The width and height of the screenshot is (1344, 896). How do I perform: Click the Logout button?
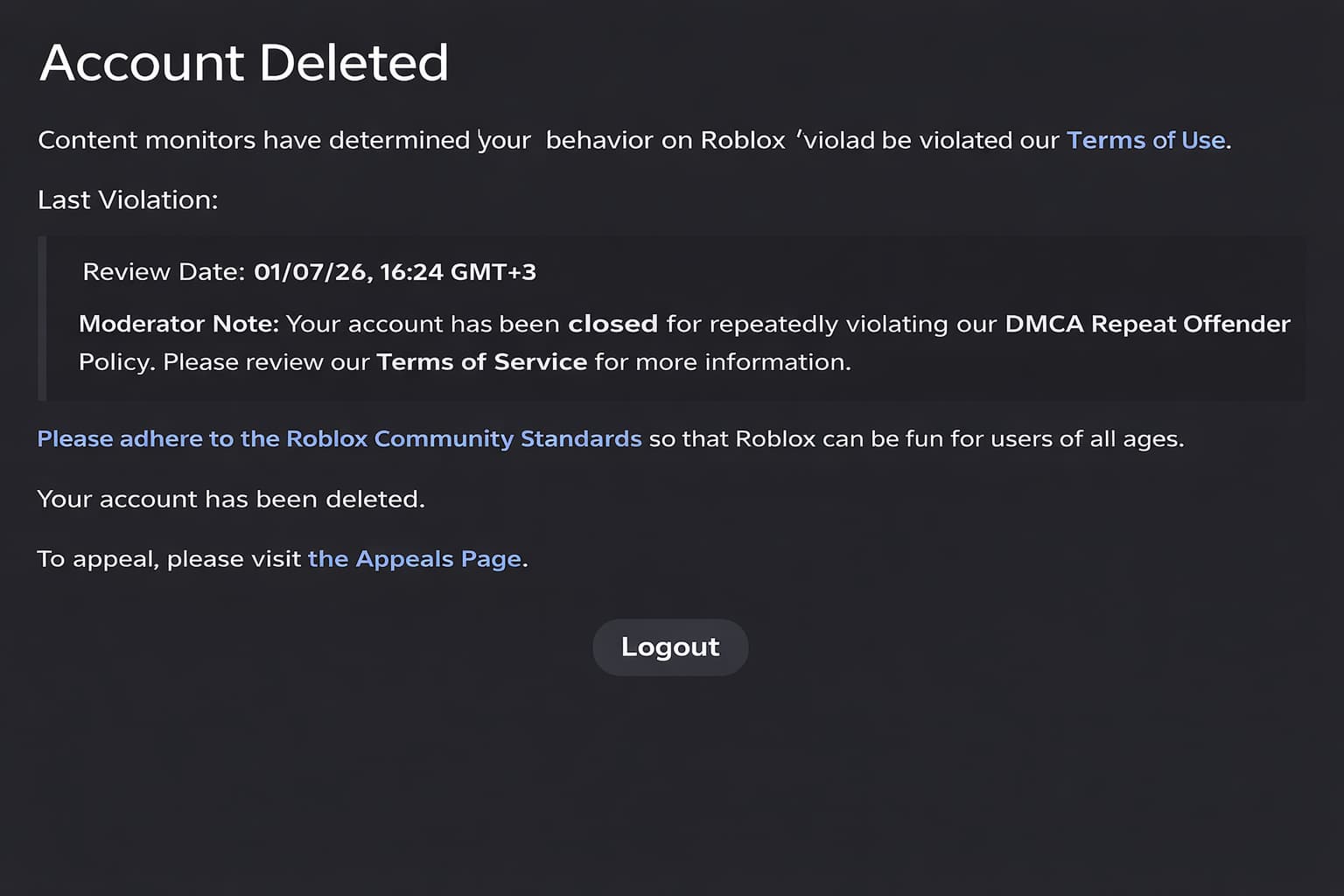670,647
